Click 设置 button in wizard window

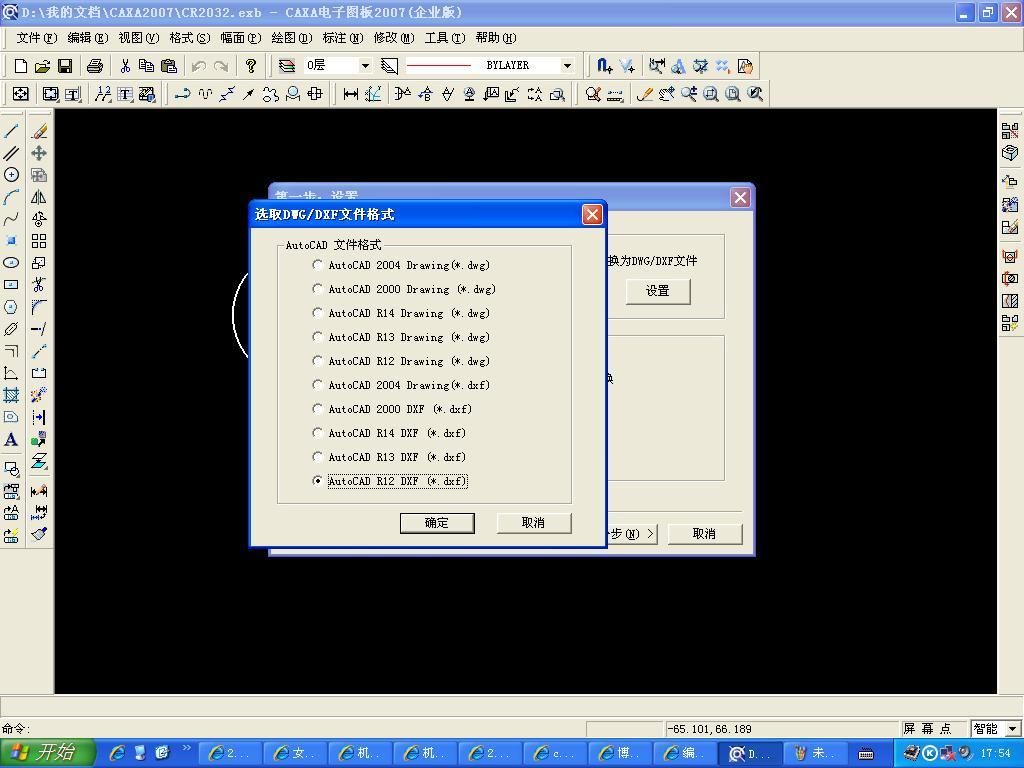658,291
